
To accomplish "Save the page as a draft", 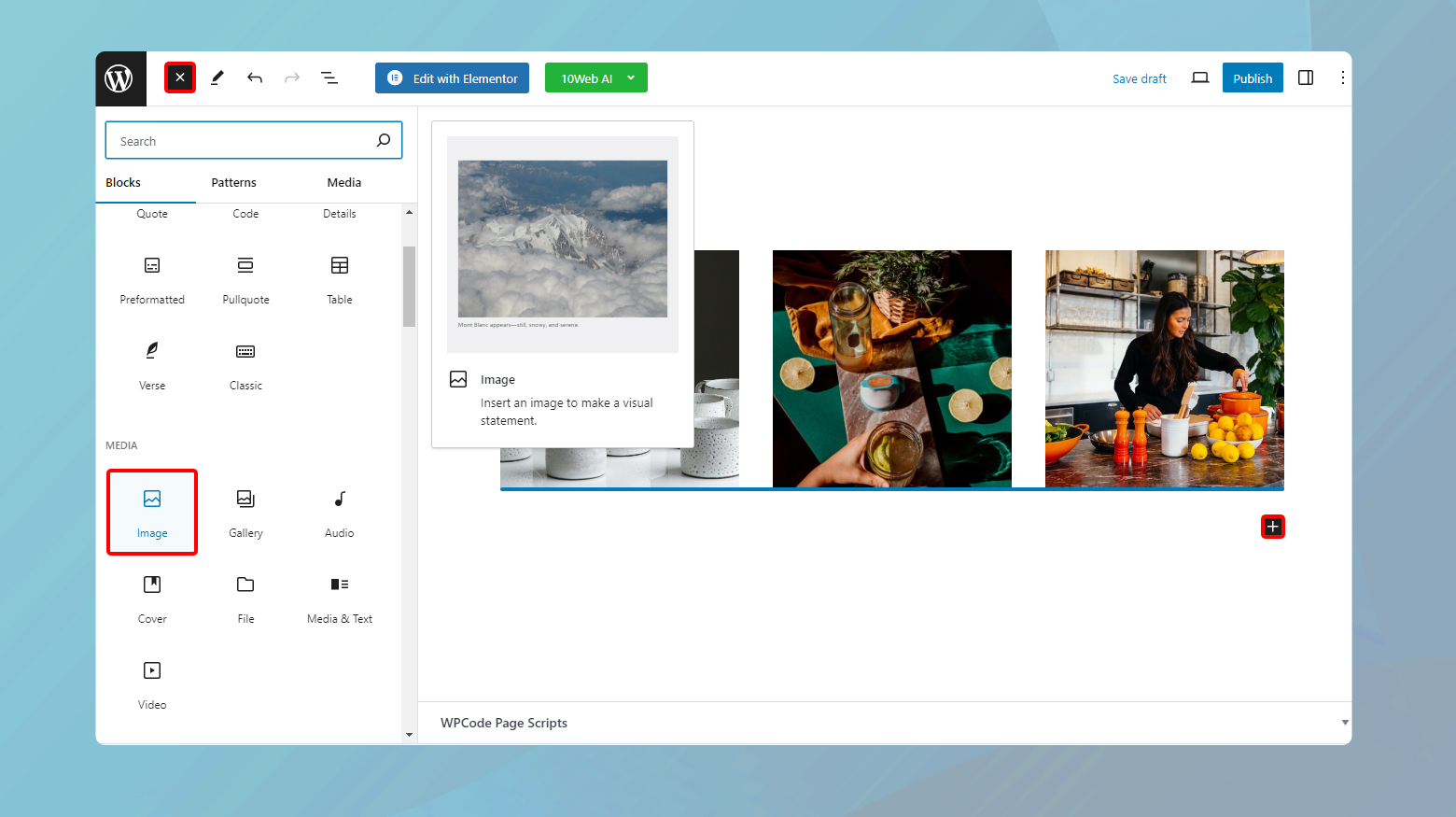I will (x=1139, y=78).
